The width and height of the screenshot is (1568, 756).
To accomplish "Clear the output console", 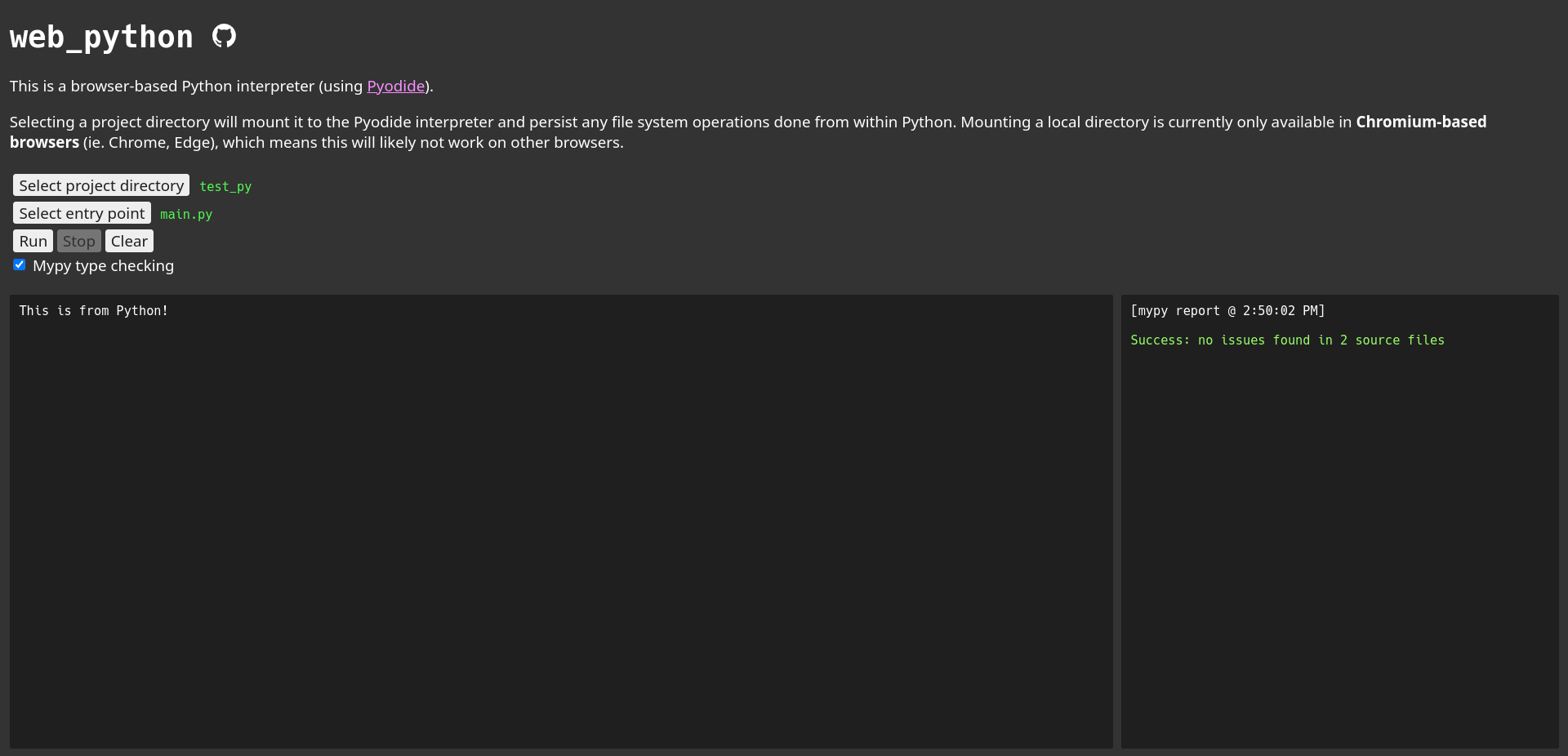I will coord(129,241).
